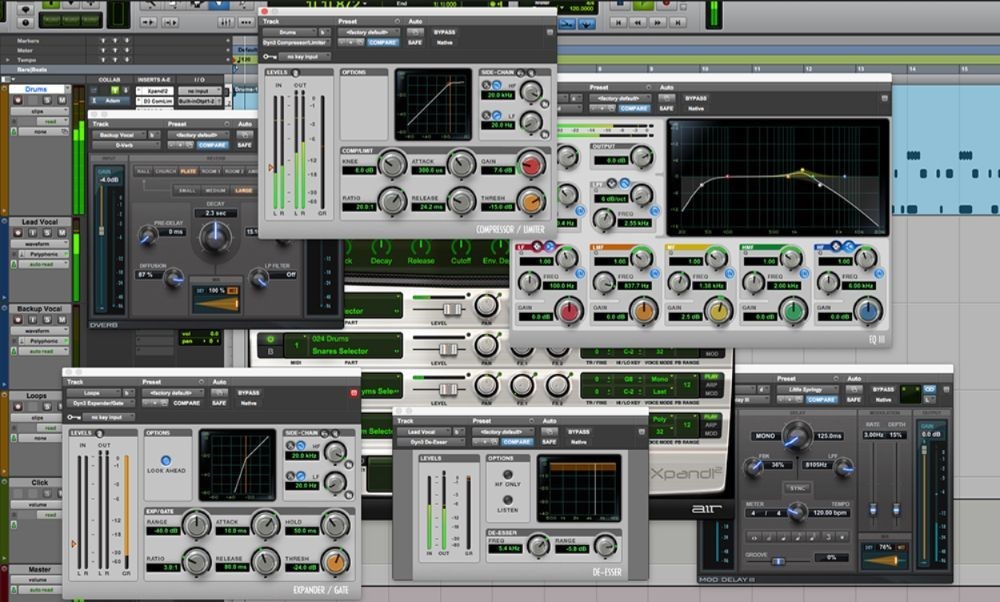Open Mod Delay Little Springy preset menu
The image size is (1000, 602).
(805, 389)
